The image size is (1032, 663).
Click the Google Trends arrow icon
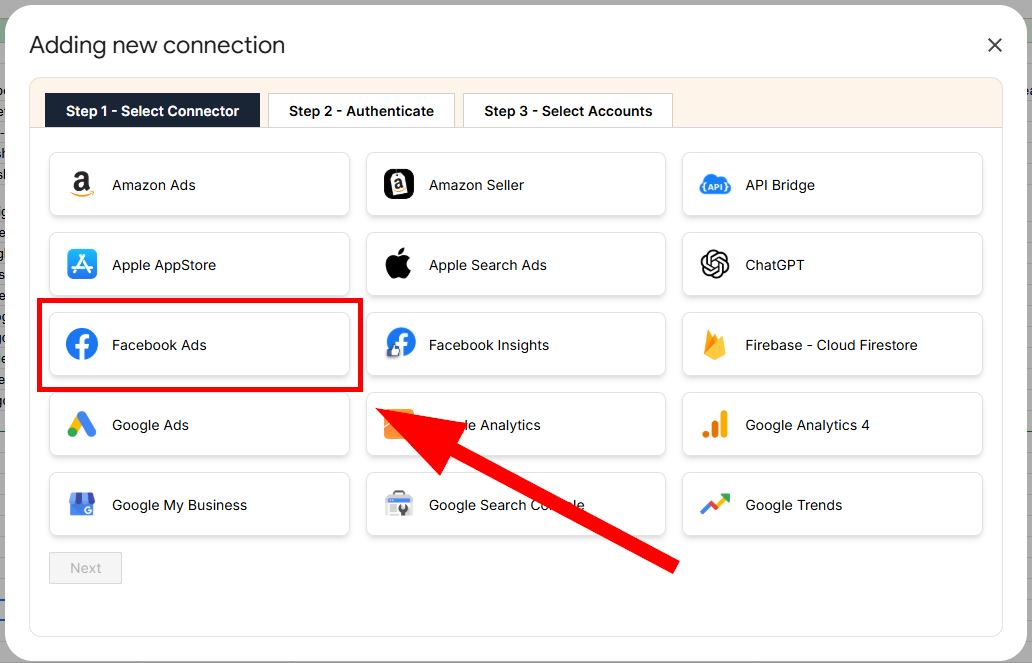[715, 504]
